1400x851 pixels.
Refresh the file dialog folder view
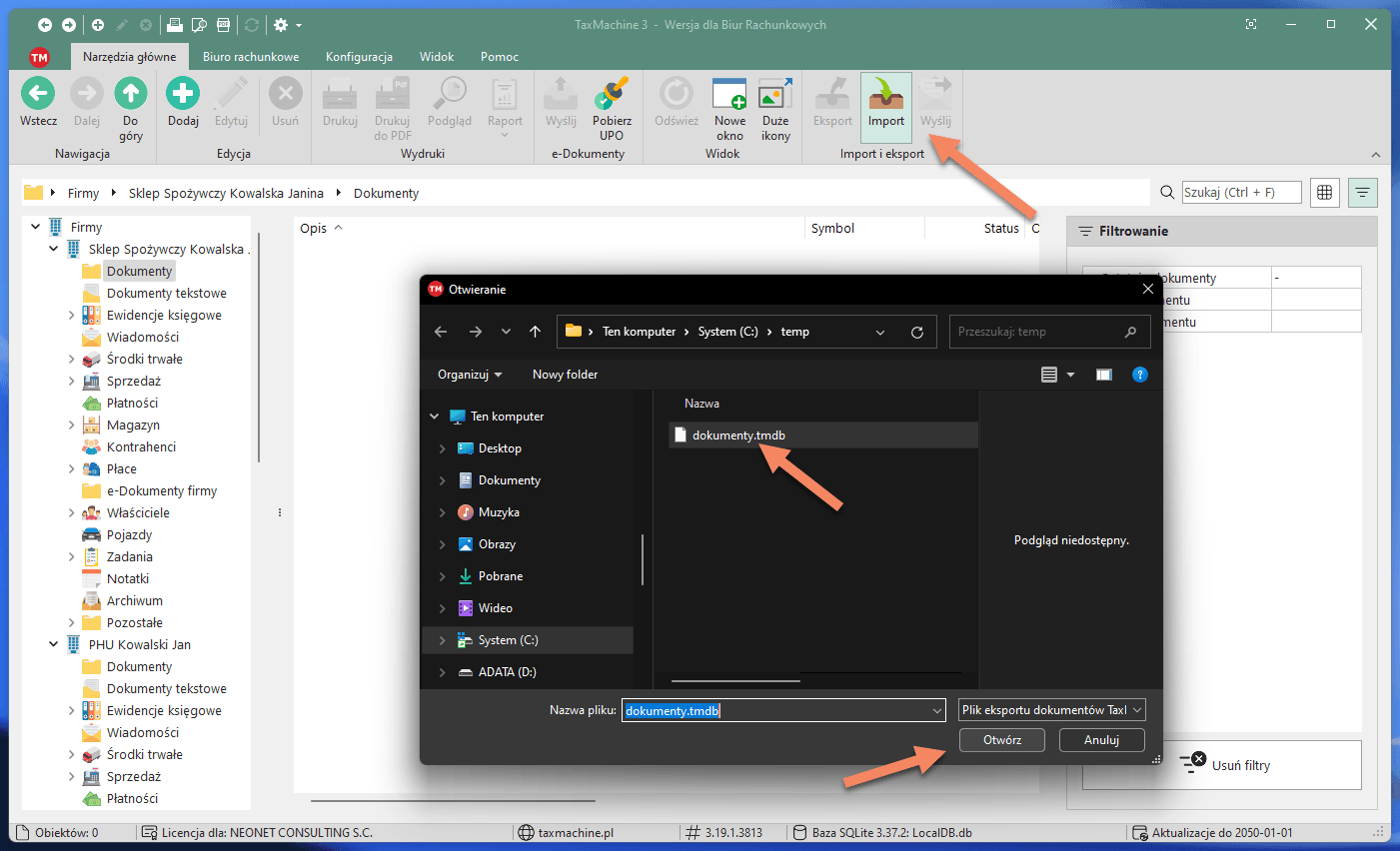(917, 333)
